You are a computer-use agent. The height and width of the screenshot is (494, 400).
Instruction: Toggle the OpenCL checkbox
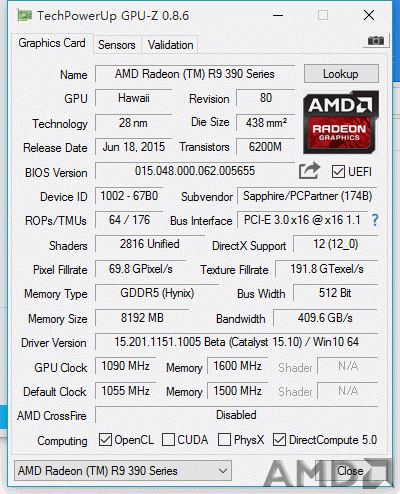coord(105,440)
